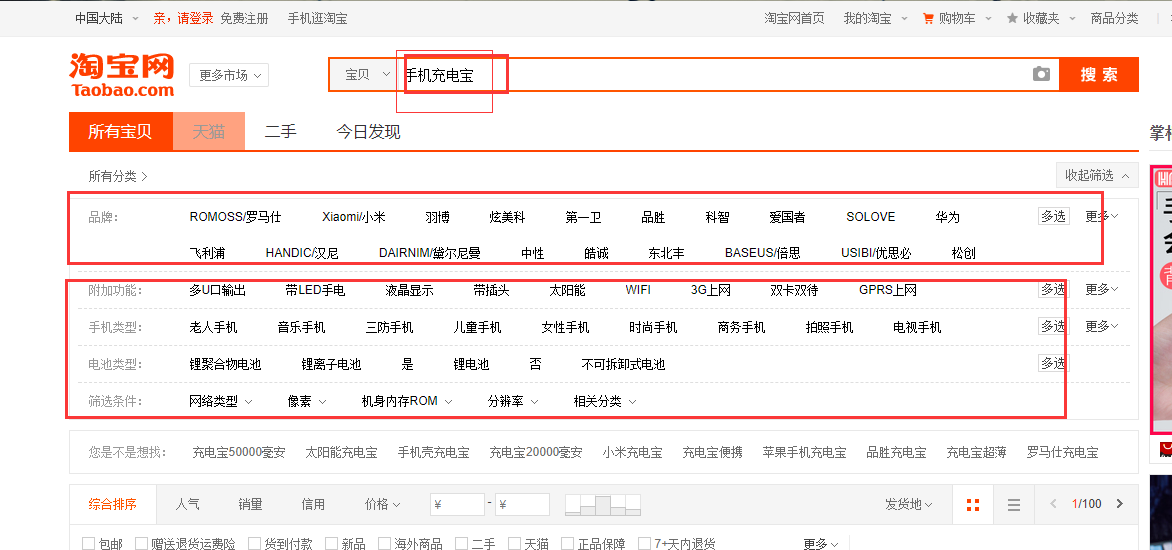Screen dimensions: 1172x550
Task: Click suggestion 充电宝50000毫安
Action: [x=238, y=452]
